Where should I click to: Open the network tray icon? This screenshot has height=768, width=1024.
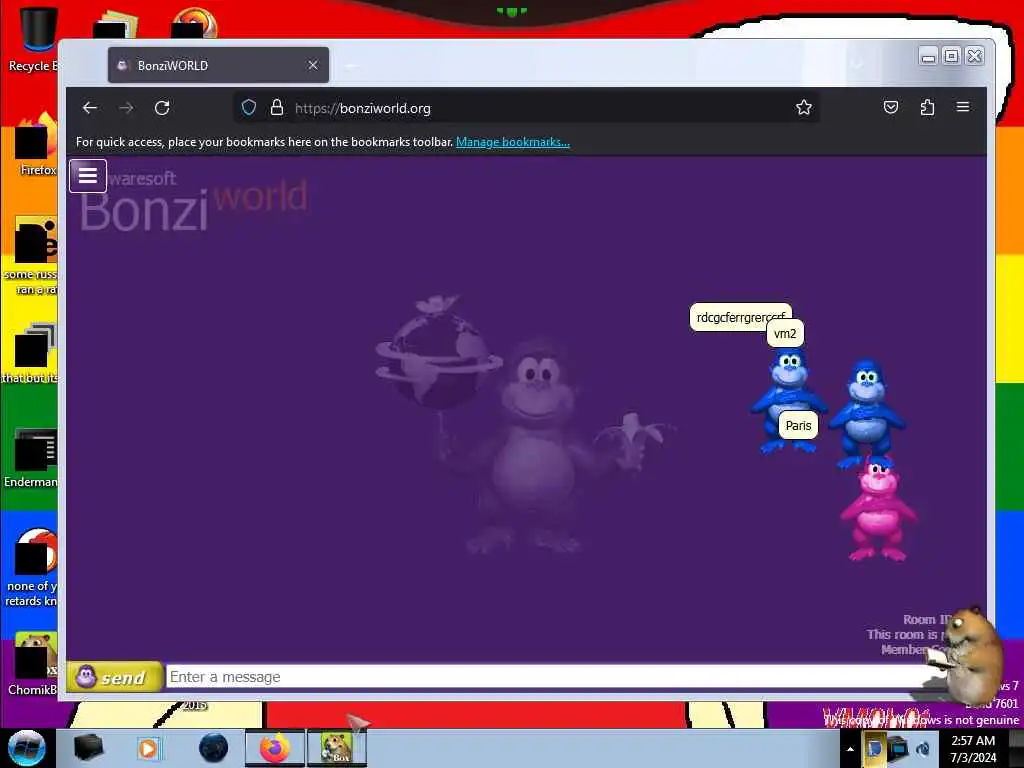899,748
